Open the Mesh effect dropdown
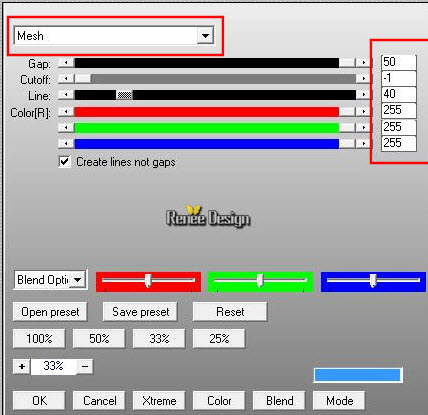The width and height of the screenshot is (428, 415). click(205, 35)
